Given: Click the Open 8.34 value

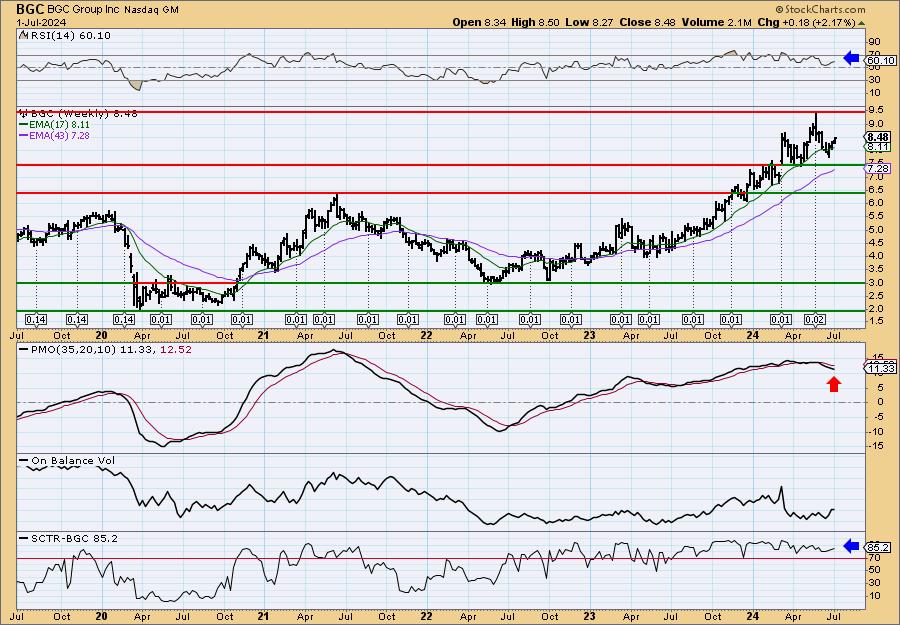Looking at the screenshot, I should tap(480, 22).
